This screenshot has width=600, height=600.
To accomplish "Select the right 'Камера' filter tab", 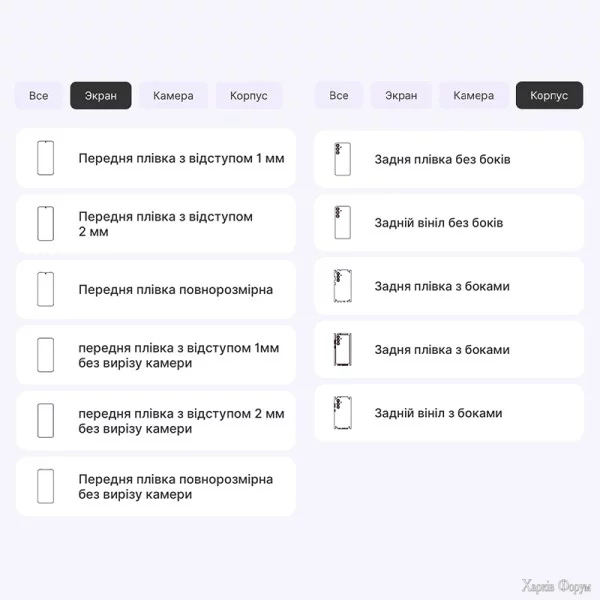I will (473, 96).
